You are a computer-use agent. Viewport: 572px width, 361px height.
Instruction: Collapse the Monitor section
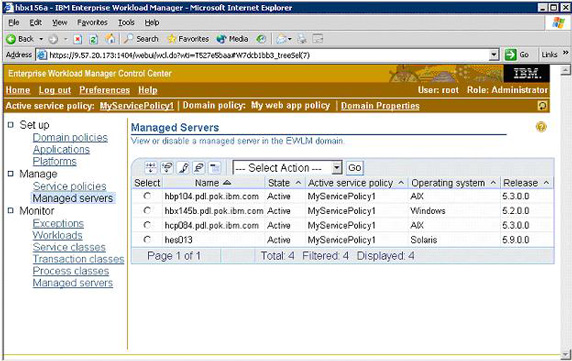tap(11, 210)
